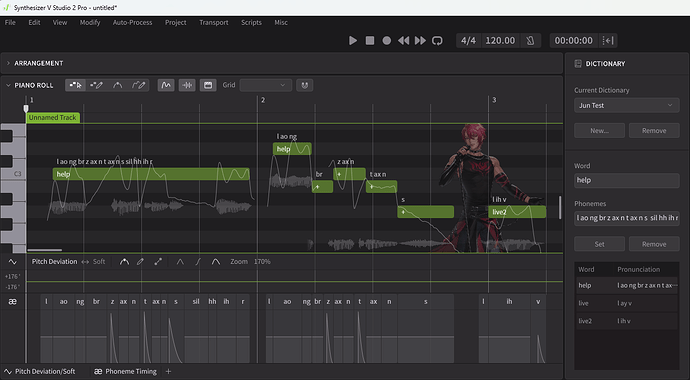This screenshot has height=380, width=690.
Task: Click the Soft parameter label
Action: point(99,262)
